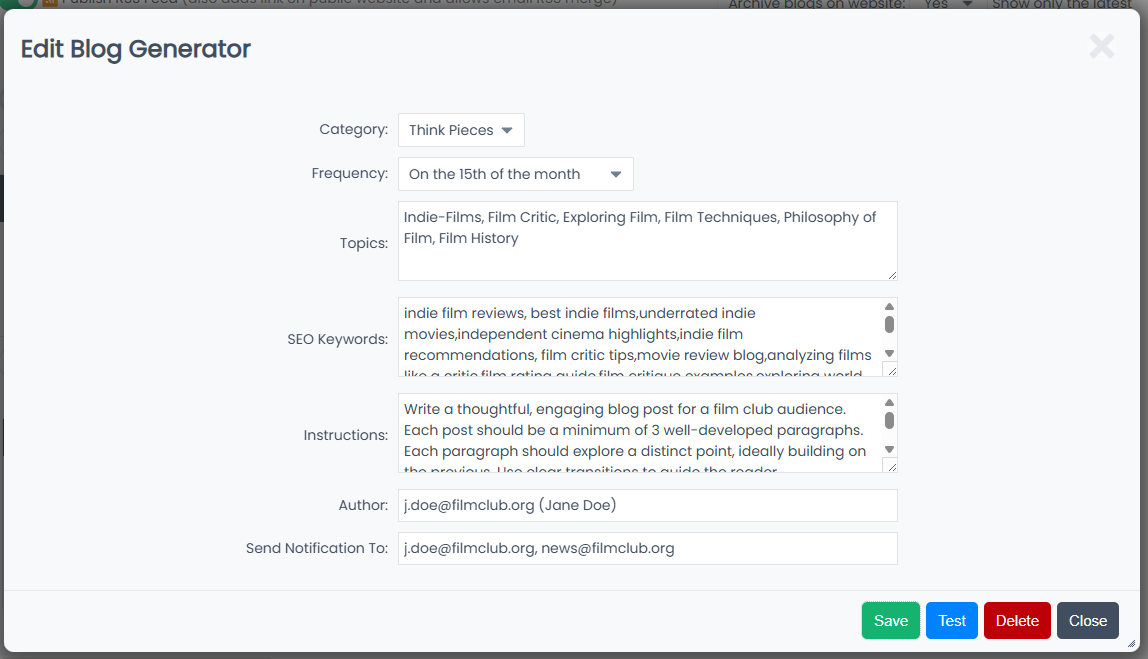
Task: Click SEO Keywords scroll down arrow
Action: [x=889, y=353]
